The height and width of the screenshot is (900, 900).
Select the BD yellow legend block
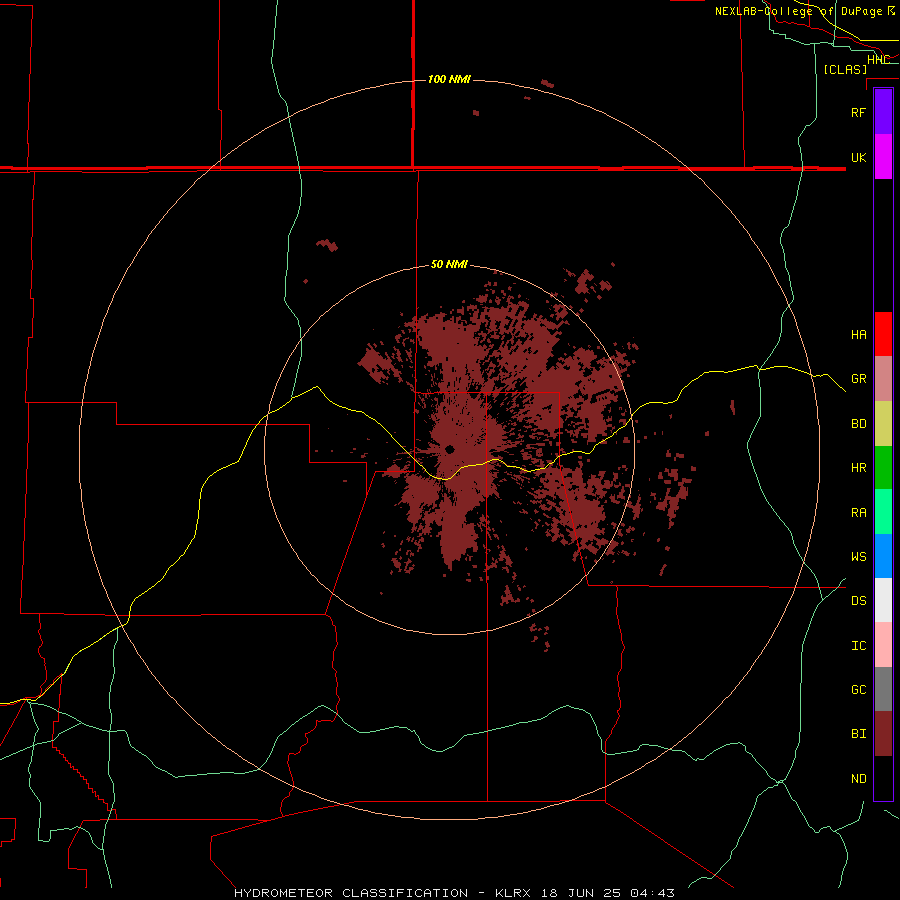883,424
